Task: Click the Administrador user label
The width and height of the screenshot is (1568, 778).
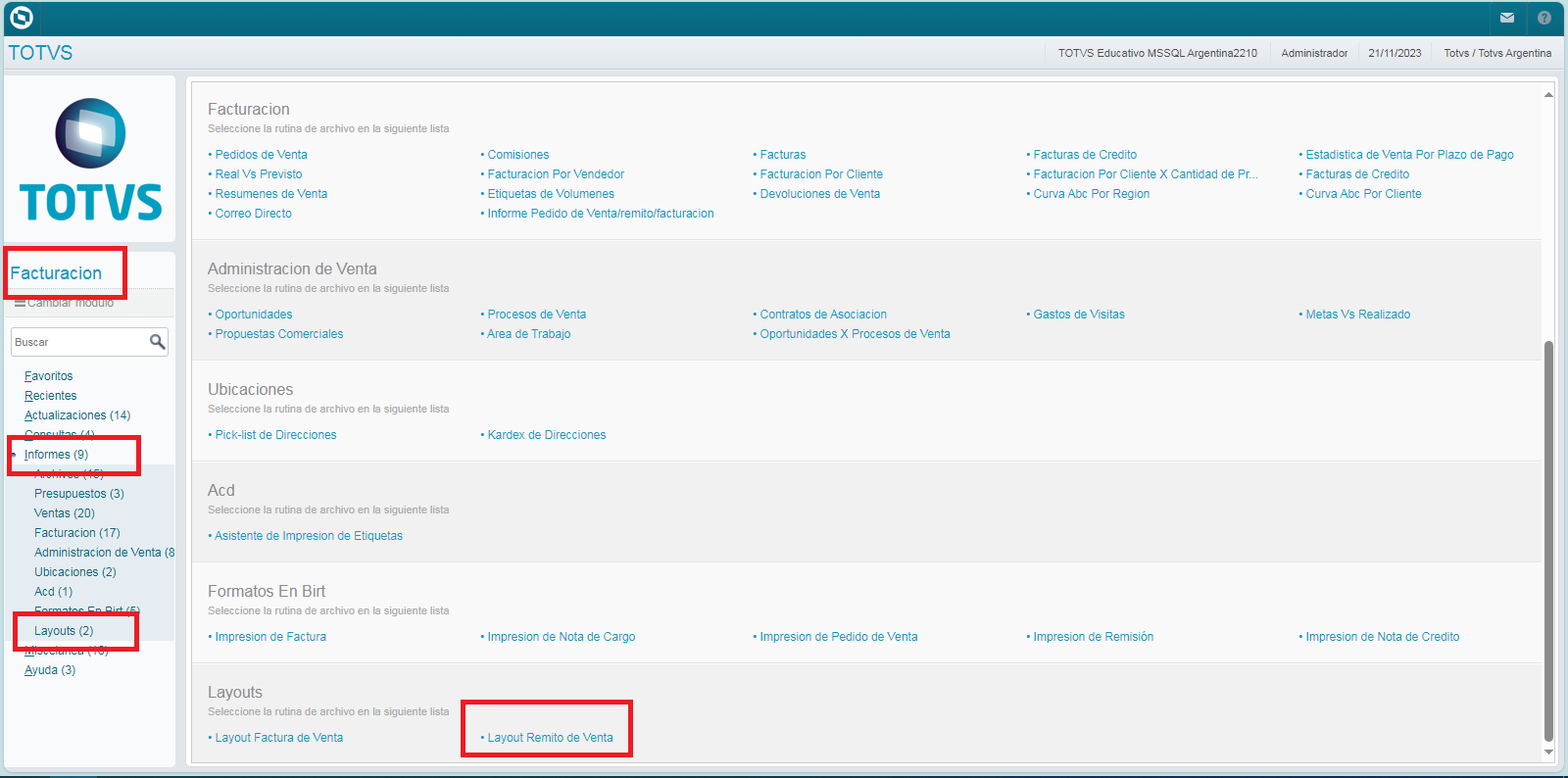Action: (1314, 53)
